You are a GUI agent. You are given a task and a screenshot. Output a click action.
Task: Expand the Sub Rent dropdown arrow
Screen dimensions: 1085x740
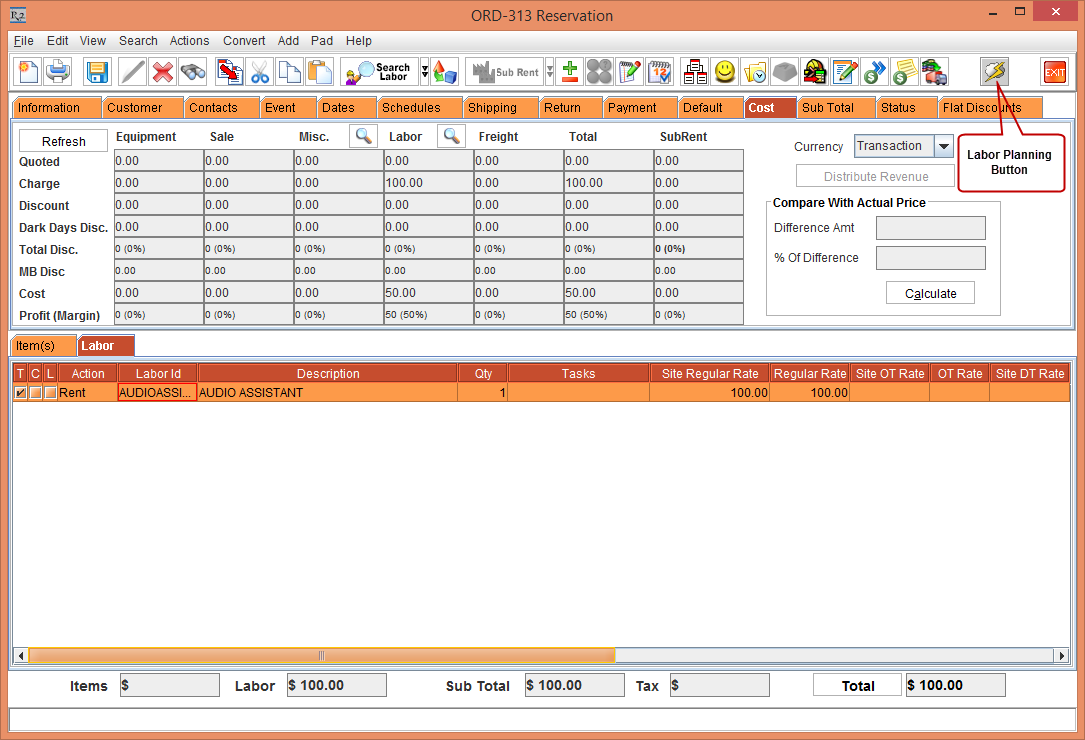pyautogui.click(x=549, y=72)
